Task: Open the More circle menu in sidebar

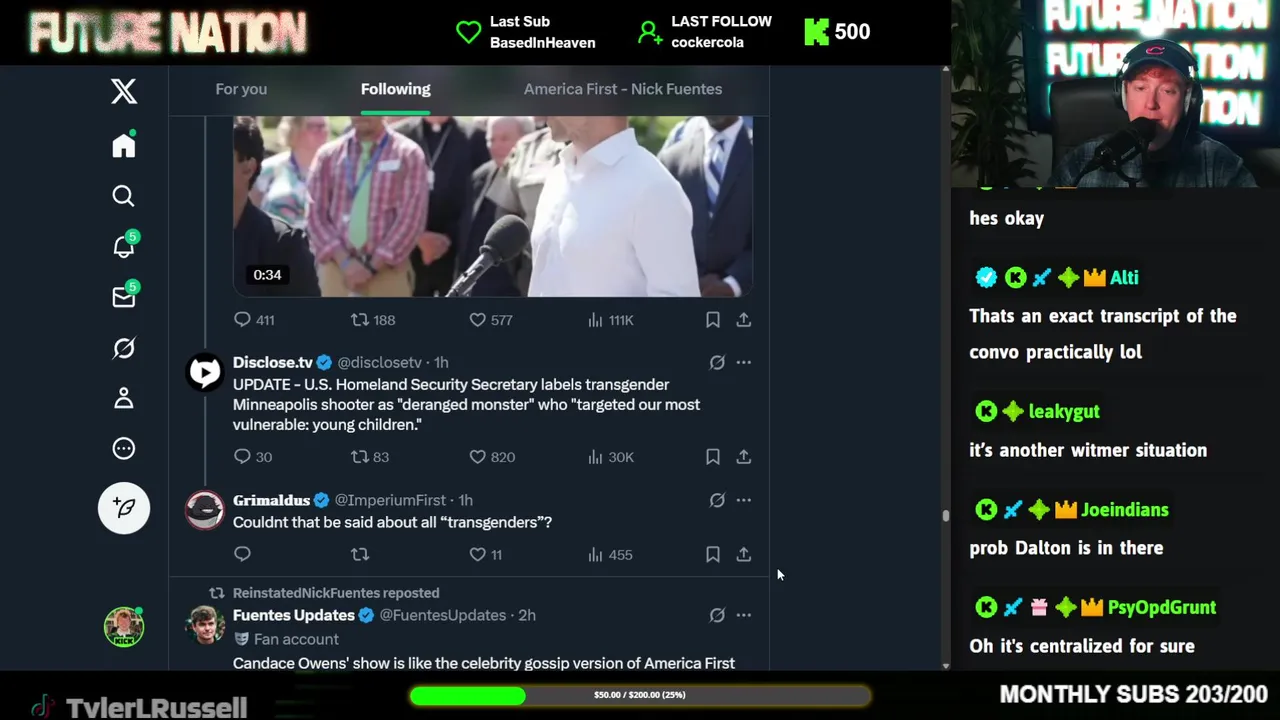Action: pos(124,449)
